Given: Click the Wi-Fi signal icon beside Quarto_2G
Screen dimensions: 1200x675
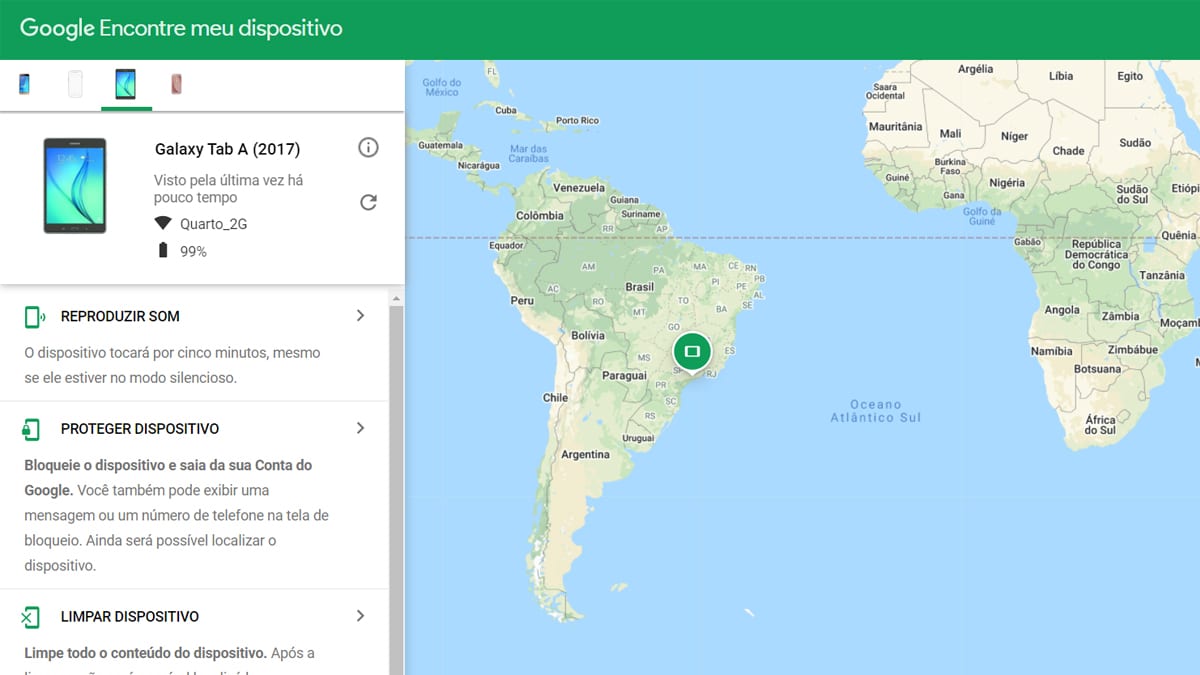Looking at the screenshot, I should [x=163, y=223].
